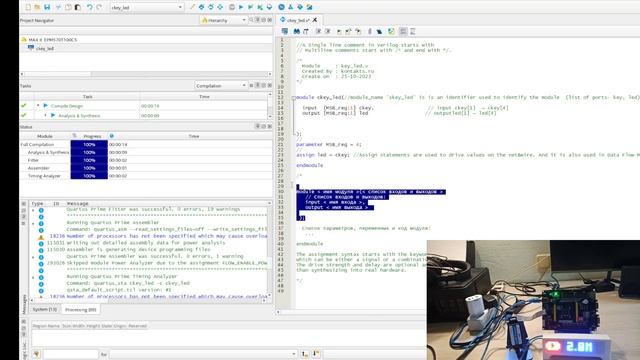Click the Paste icon in main toolbar
This screenshot has height=360, width=640.
(78, 7)
